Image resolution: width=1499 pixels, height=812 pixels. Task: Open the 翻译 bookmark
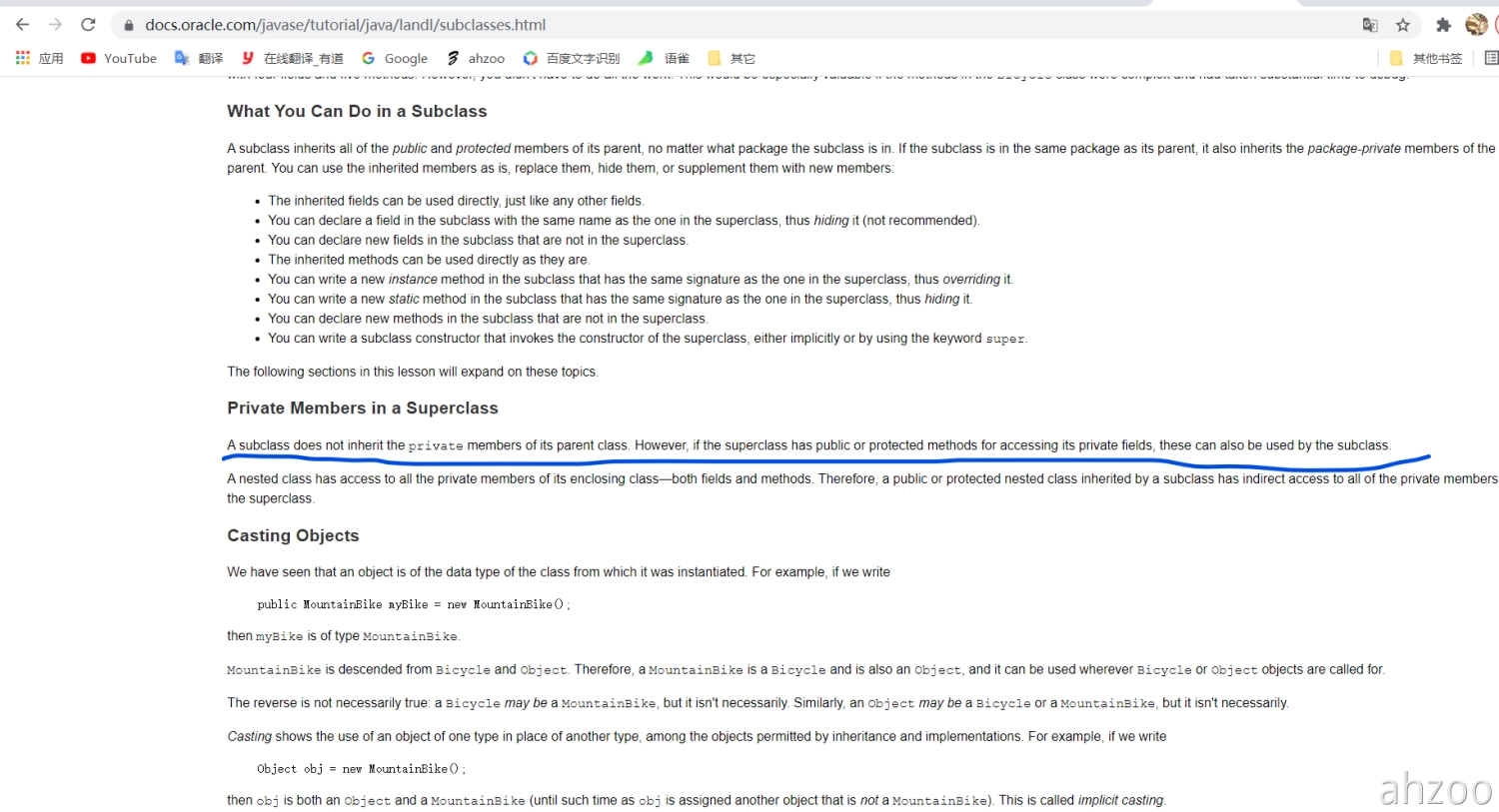[x=199, y=58]
